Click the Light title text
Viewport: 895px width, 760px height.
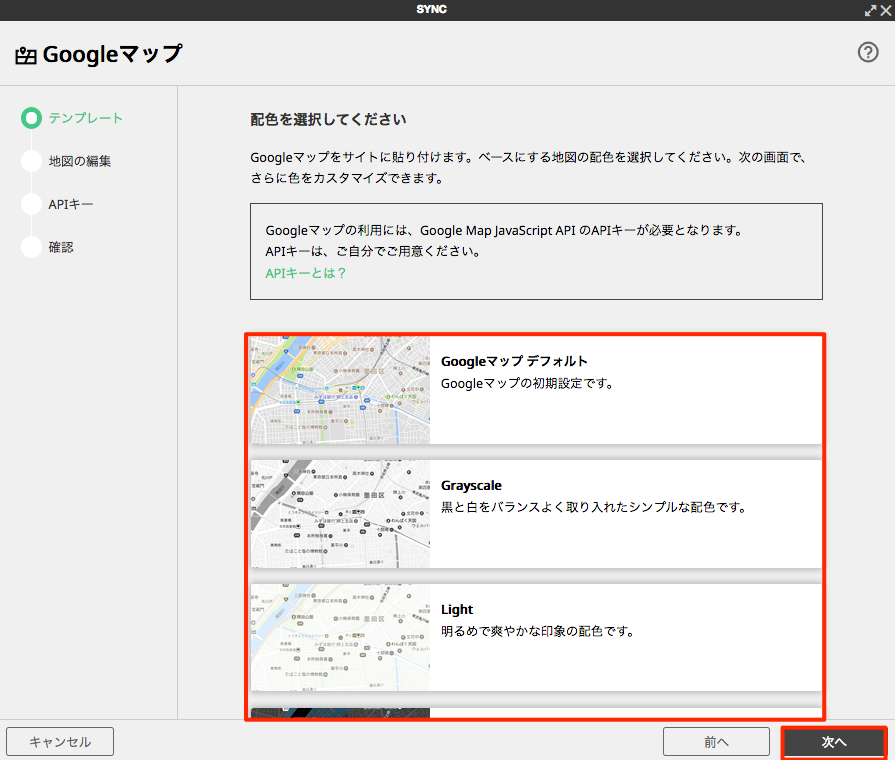click(x=457, y=610)
